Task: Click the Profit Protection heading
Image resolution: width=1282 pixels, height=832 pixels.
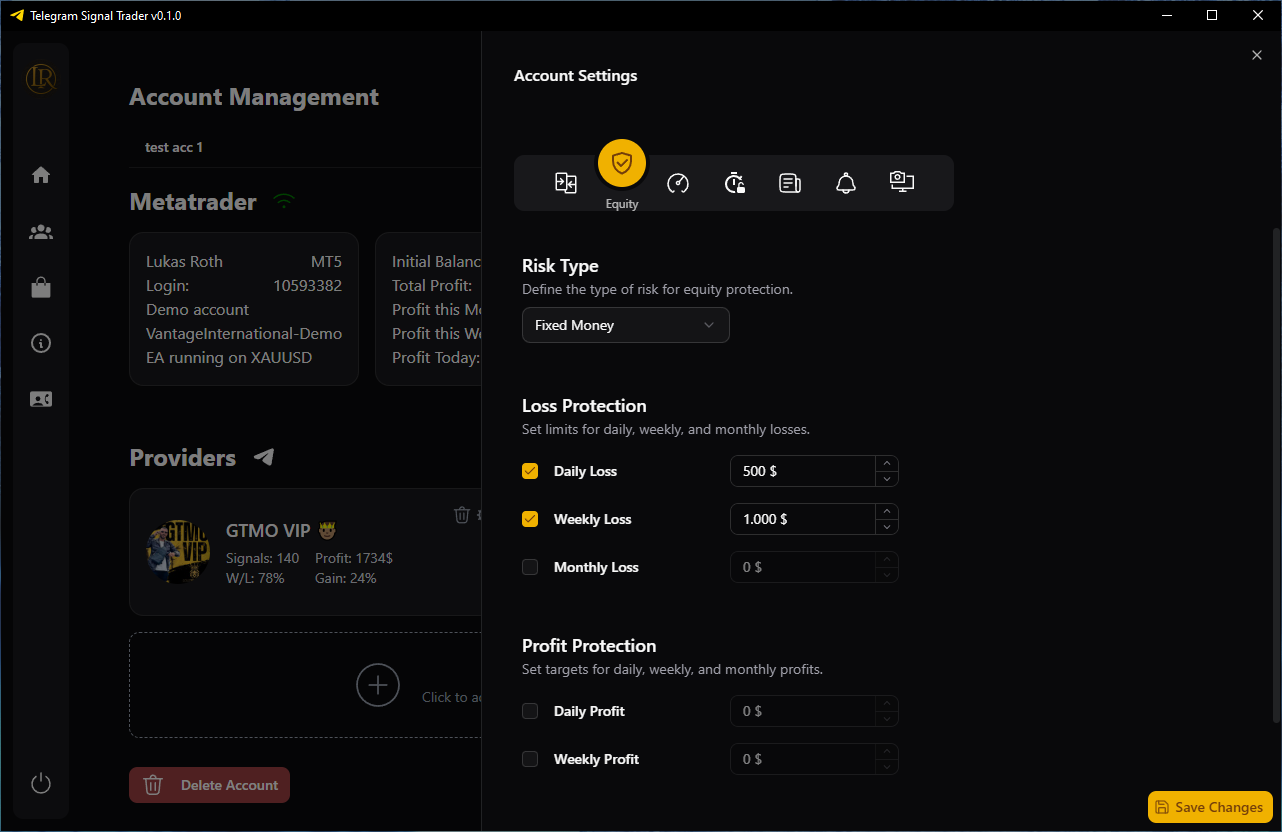Action: point(589,645)
